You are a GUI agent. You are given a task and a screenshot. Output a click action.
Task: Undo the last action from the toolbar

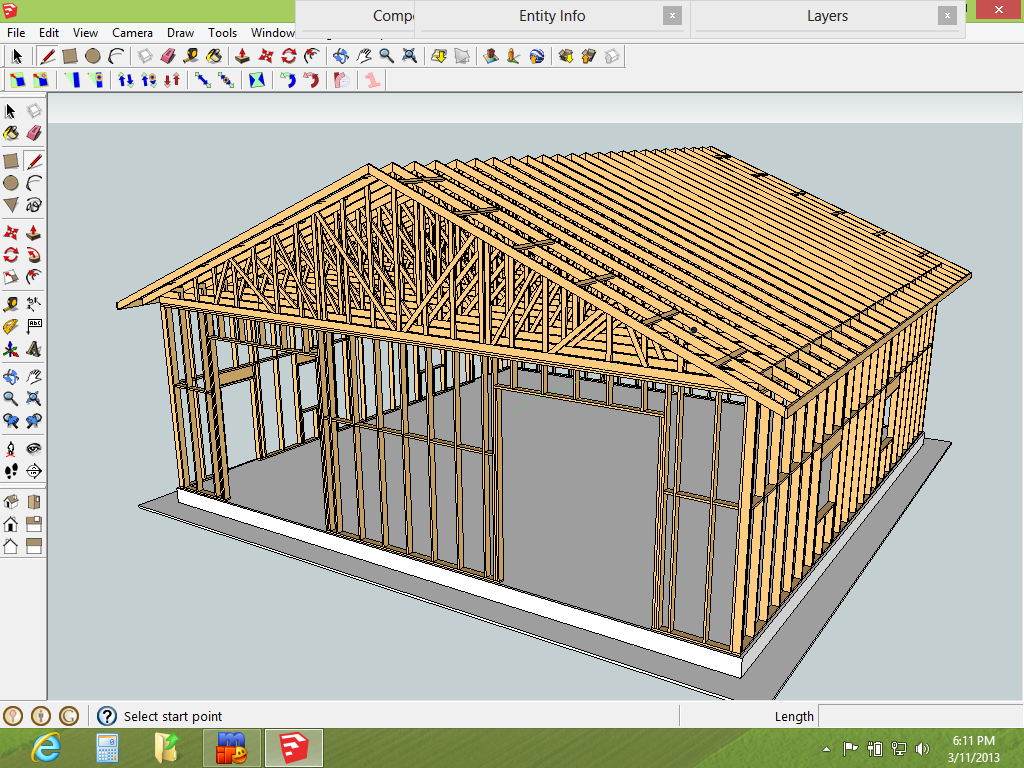[288, 82]
